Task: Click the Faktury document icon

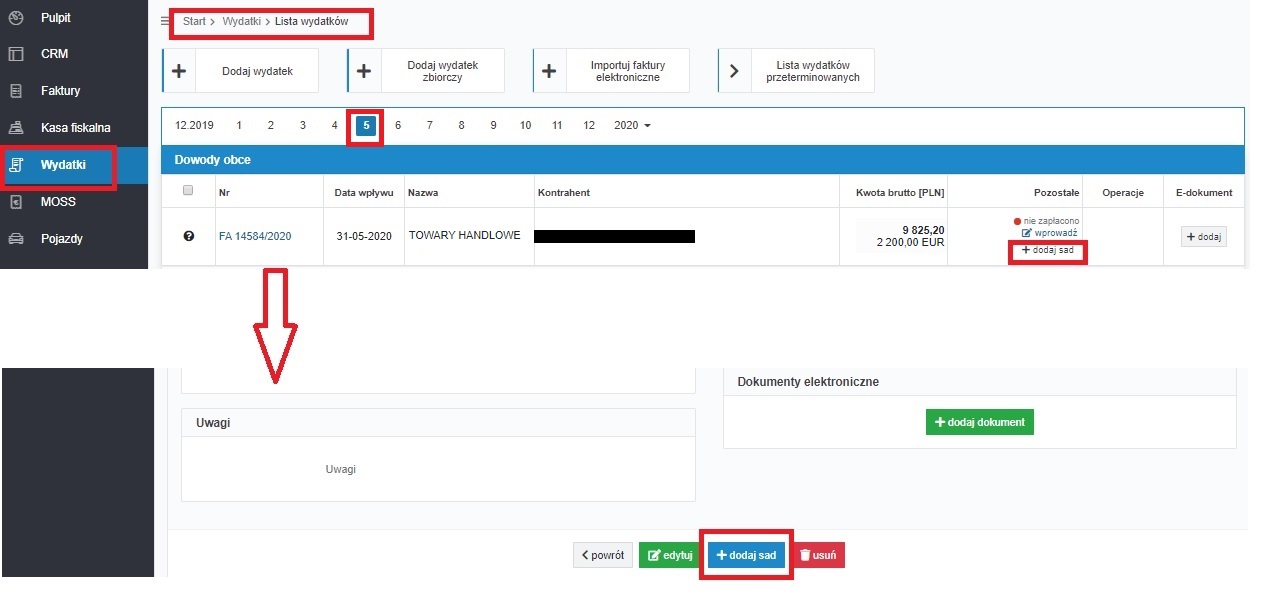Action: tap(15, 91)
